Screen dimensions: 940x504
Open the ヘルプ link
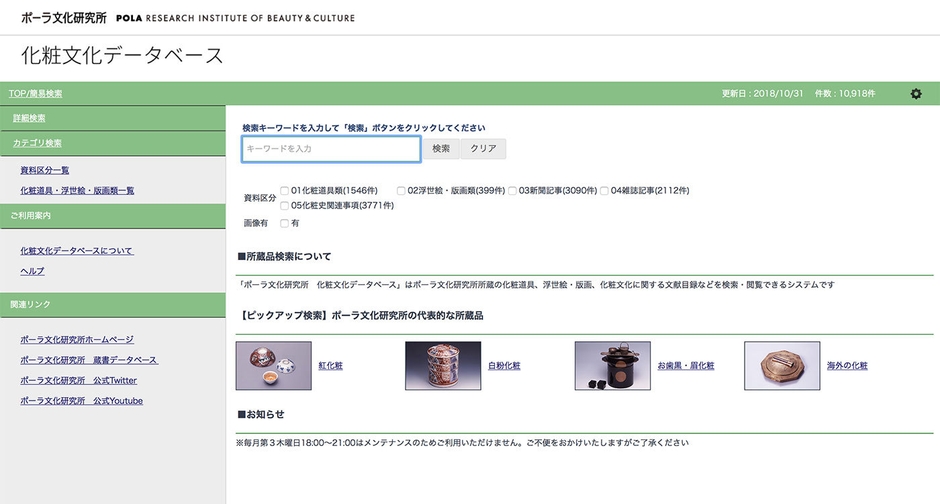click(32, 271)
